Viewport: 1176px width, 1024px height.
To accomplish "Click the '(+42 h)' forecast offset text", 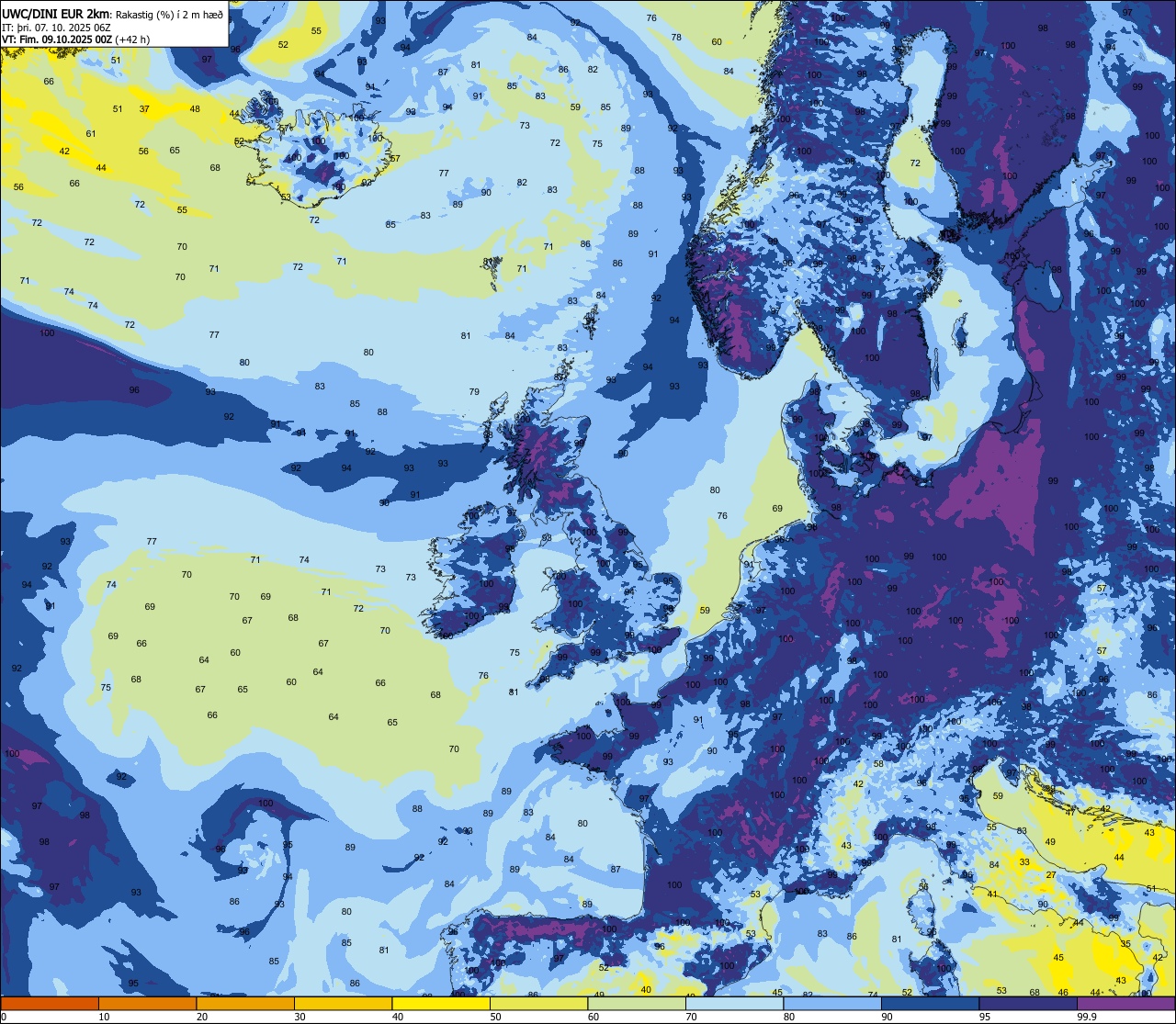I will click(x=133, y=39).
